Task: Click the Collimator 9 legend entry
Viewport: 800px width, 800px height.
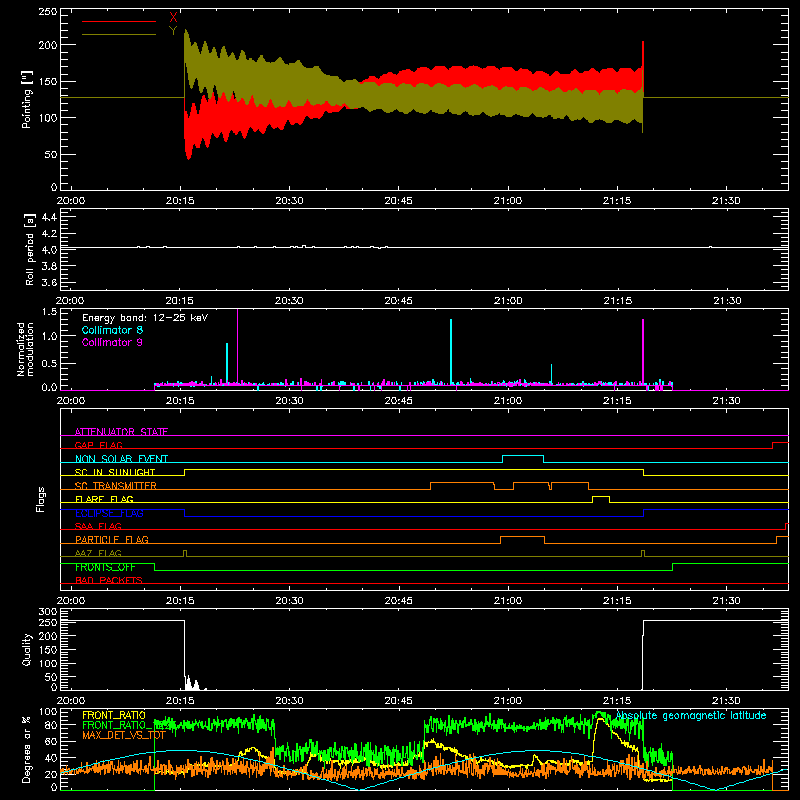Action: click(112, 342)
